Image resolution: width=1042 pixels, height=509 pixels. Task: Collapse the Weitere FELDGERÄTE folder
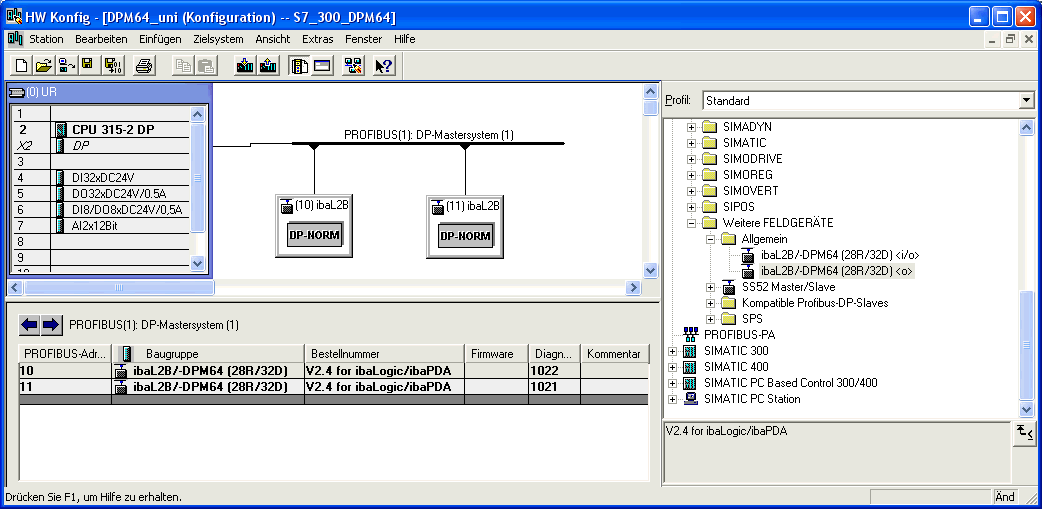coord(691,223)
